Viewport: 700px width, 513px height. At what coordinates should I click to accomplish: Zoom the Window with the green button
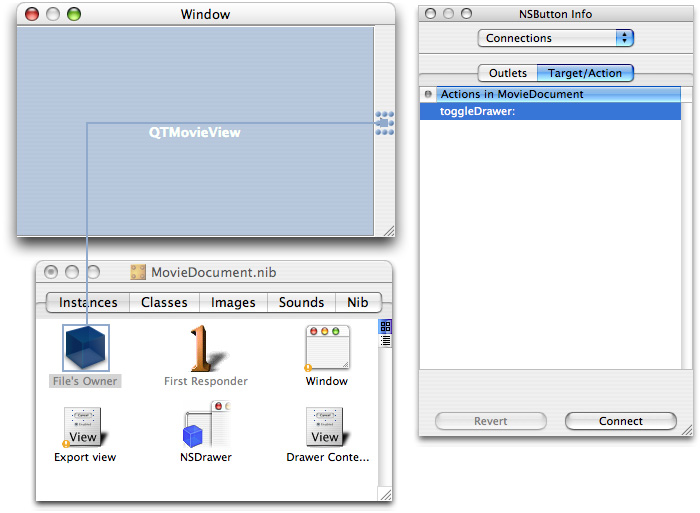(x=74, y=14)
